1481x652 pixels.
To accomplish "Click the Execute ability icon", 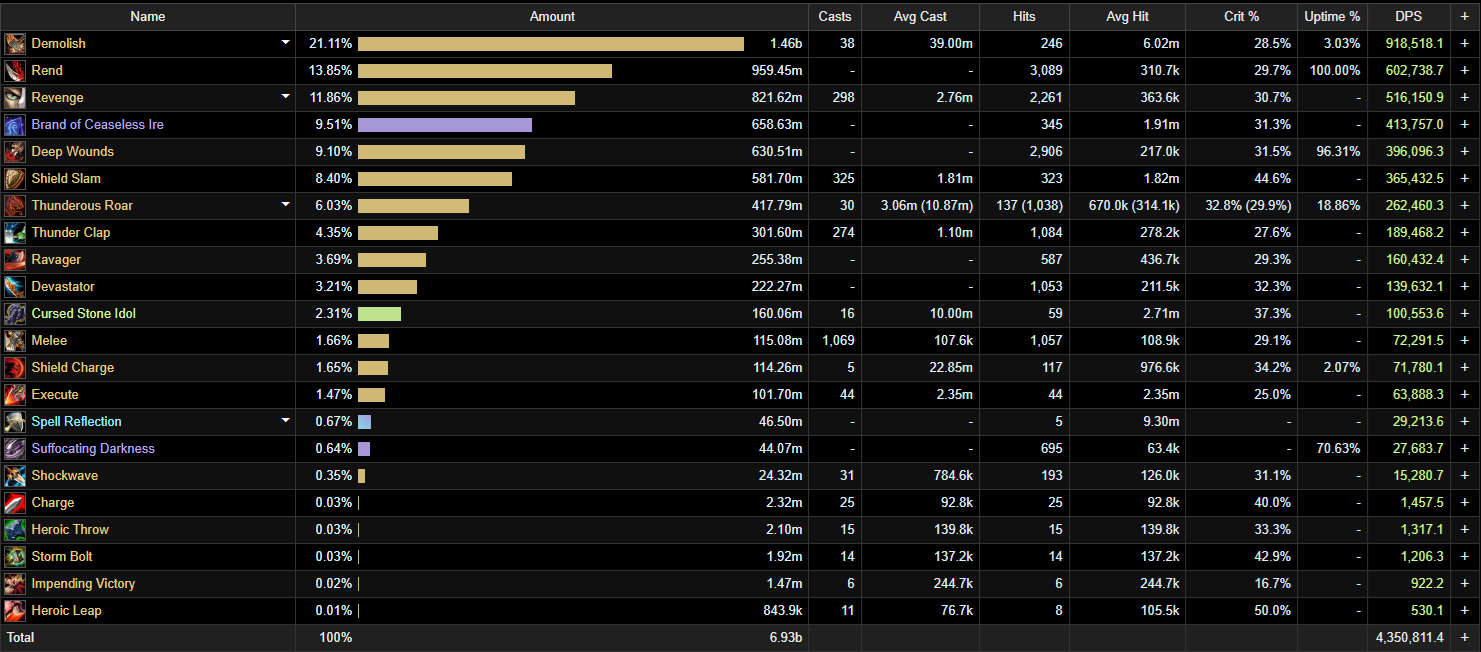I will tap(15, 395).
